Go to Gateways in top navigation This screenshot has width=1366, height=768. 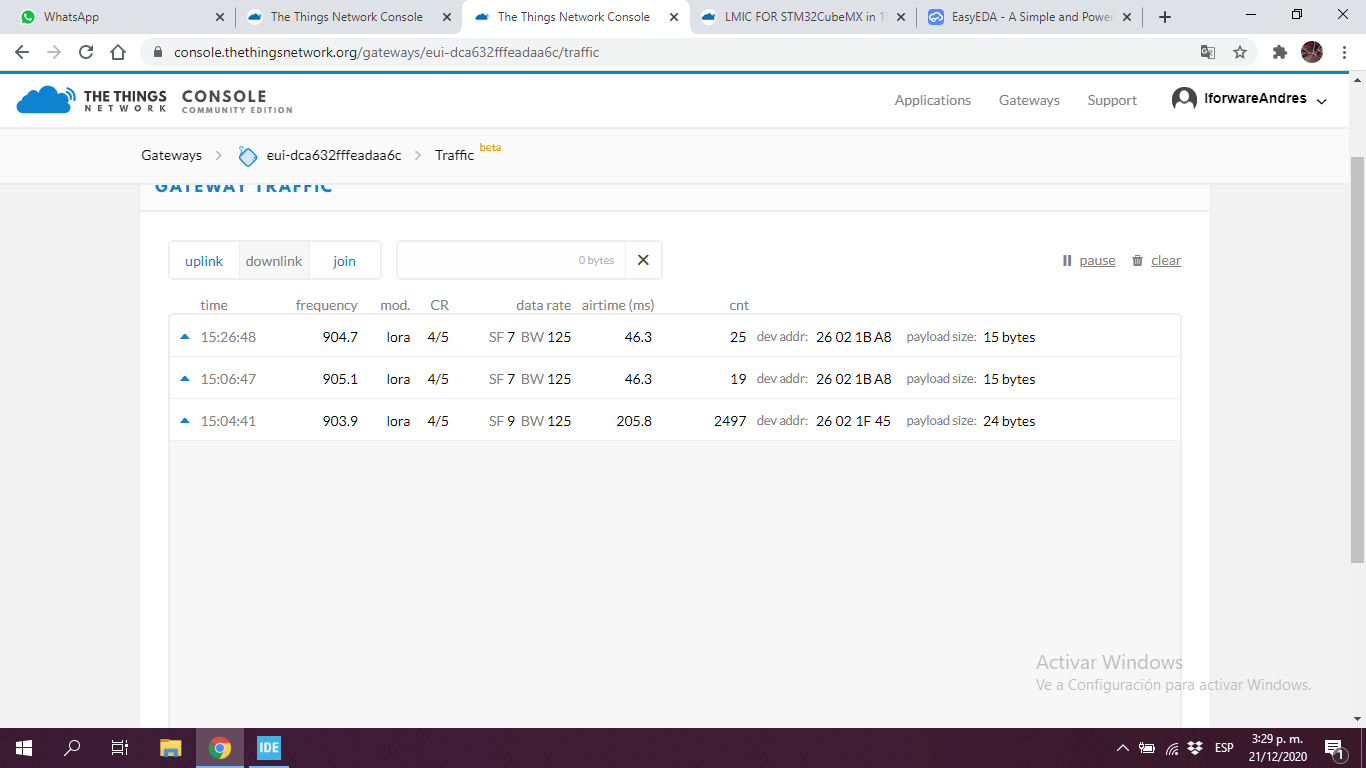click(1029, 100)
